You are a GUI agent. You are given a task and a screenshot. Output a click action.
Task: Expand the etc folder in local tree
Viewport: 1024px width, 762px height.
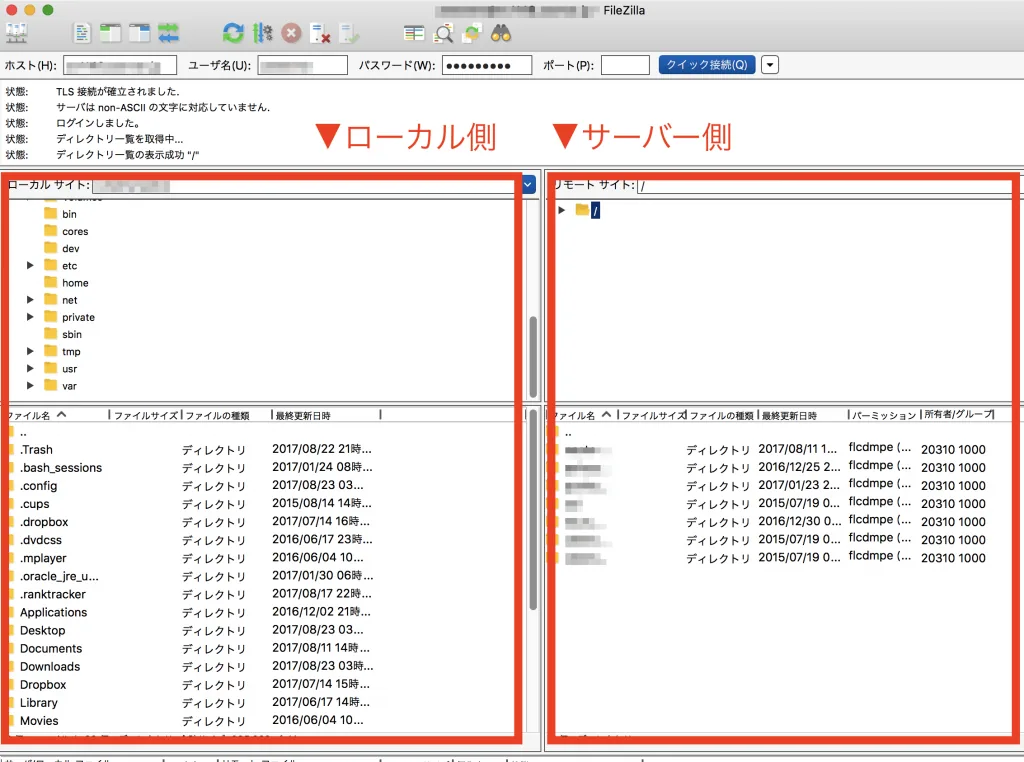coord(30,265)
